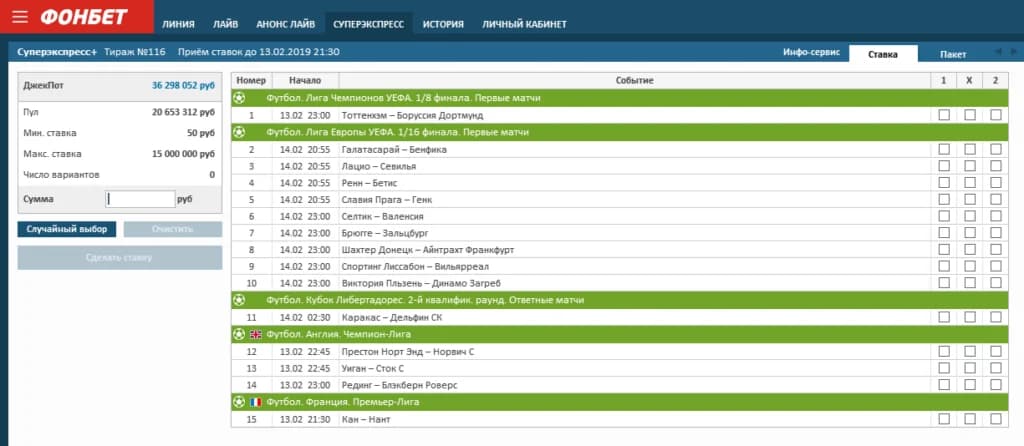This screenshot has height=446, width=1024.
Task: Click the soccer ball icon in Кубок Либертадорес header
Action: 240,300
